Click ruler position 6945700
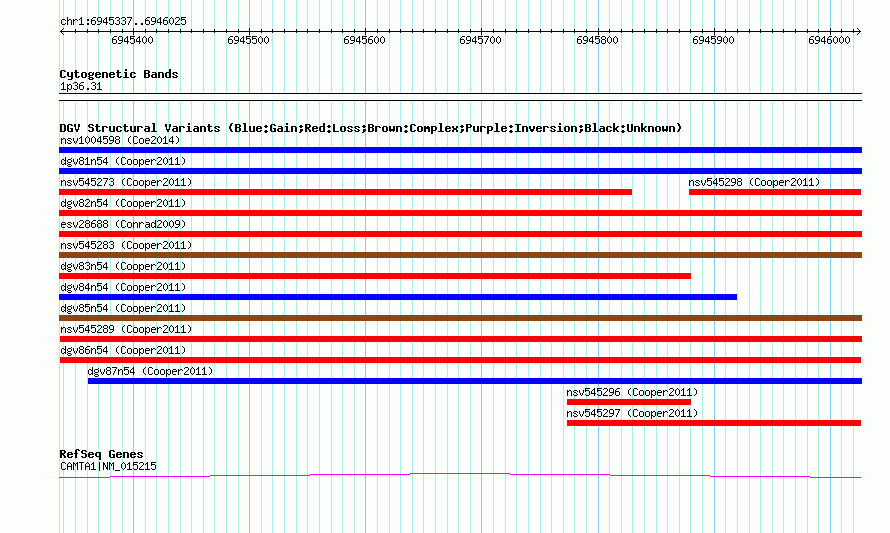The height and width of the screenshot is (533, 890). [x=480, y=40]
